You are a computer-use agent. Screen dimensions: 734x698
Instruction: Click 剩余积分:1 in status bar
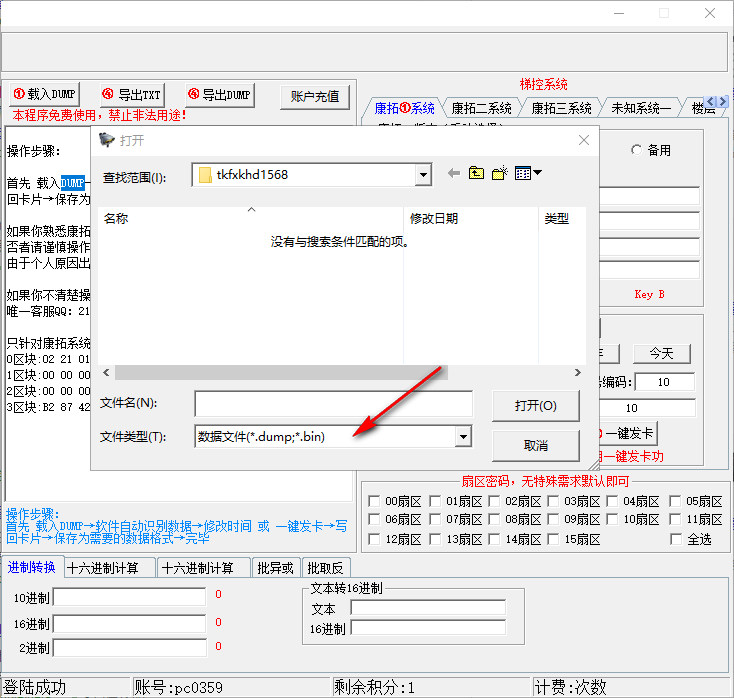(x=374, y=687)
